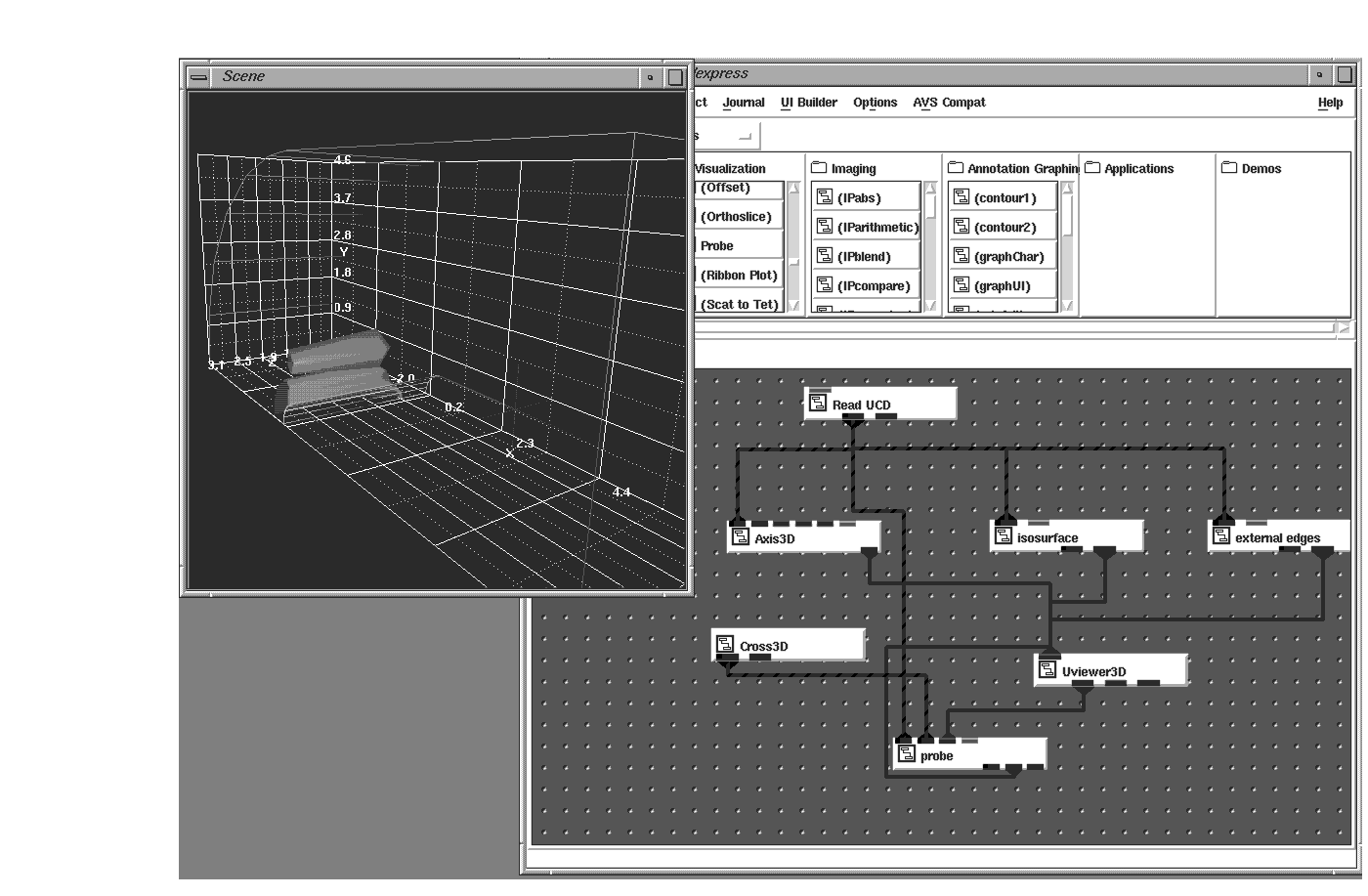Click the Cross3D module icon

click(x=725, y=645)
